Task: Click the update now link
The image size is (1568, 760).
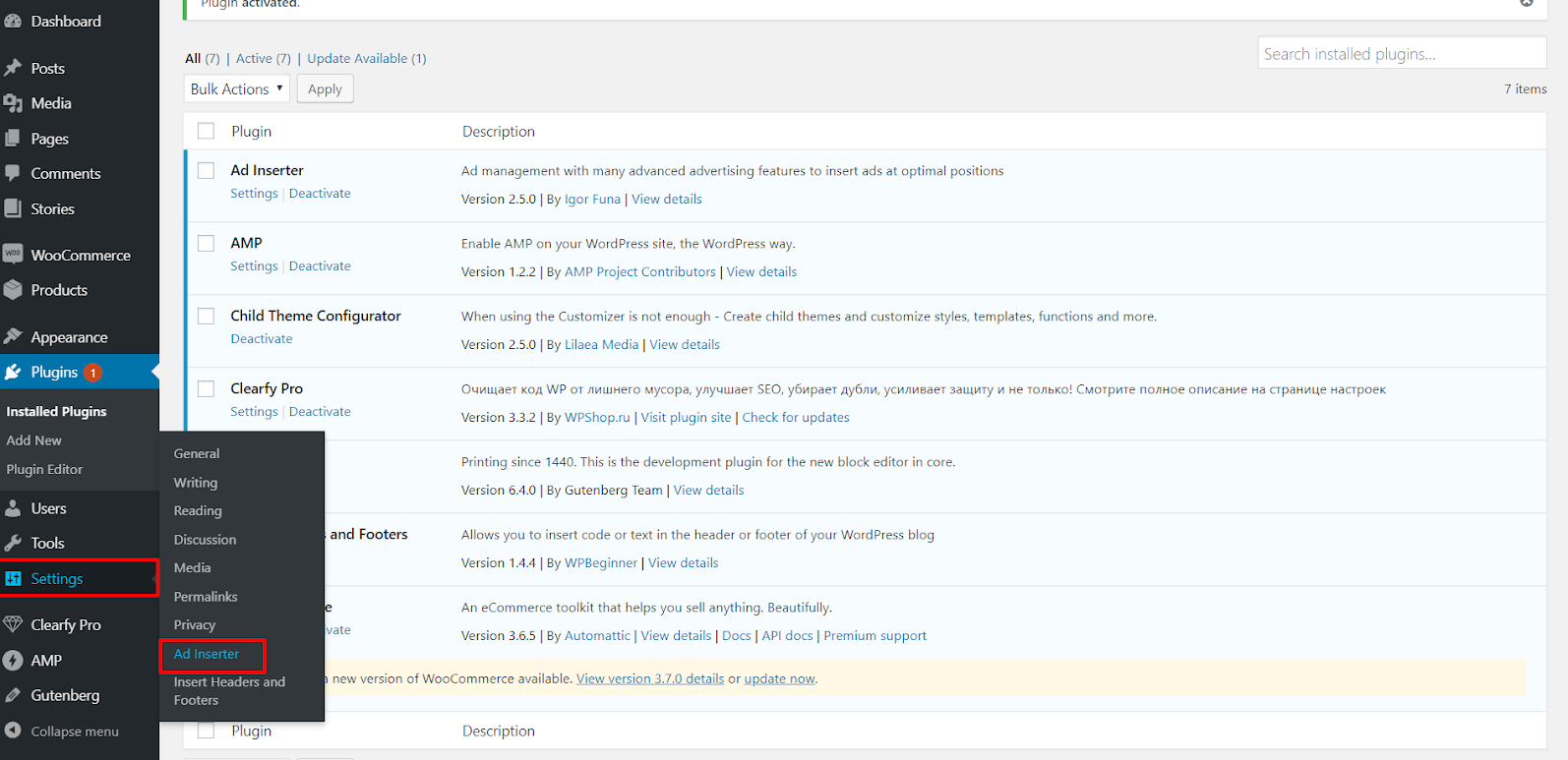Action: click(779, 678)
